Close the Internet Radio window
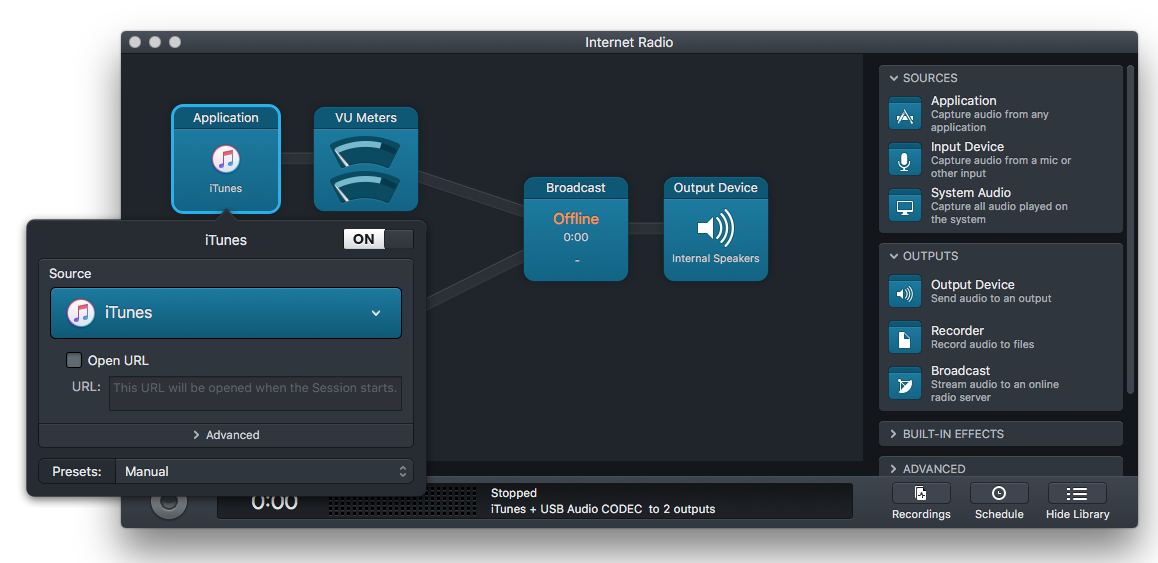This screenshot has height=563, width=1158. [135, 42]
